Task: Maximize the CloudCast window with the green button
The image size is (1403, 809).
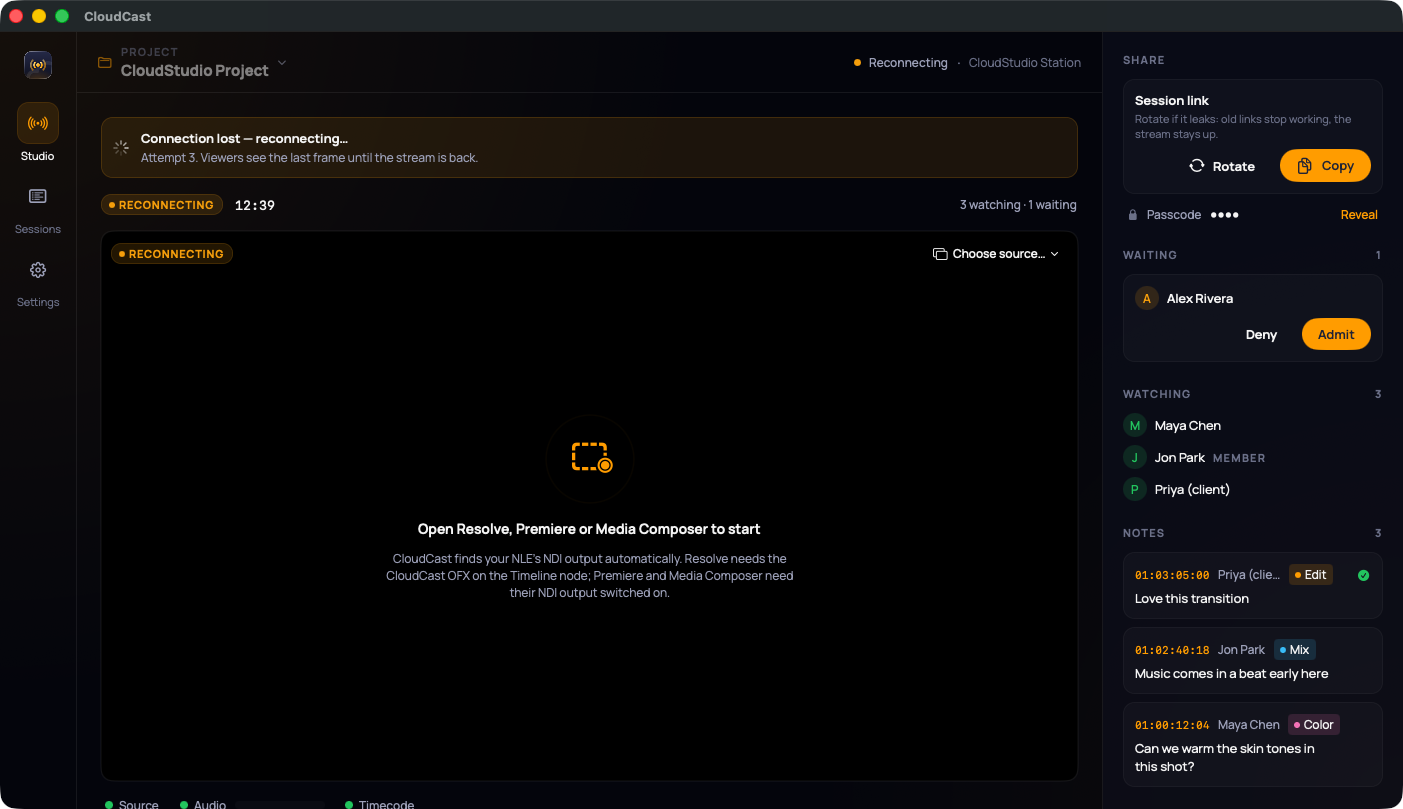Action: pyautogui.click(x=62, y=16)
